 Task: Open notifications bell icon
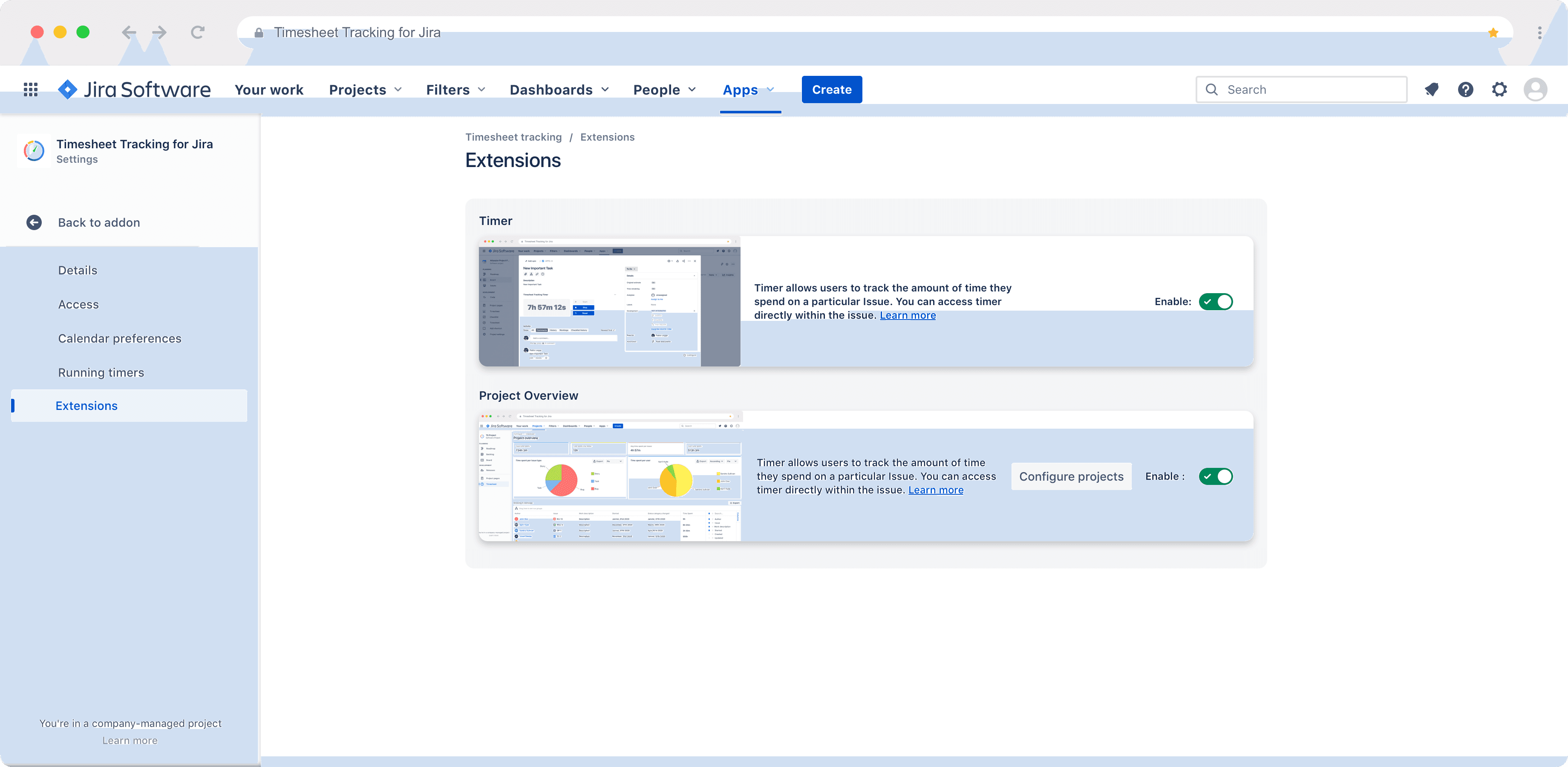tap(1432, 89)
